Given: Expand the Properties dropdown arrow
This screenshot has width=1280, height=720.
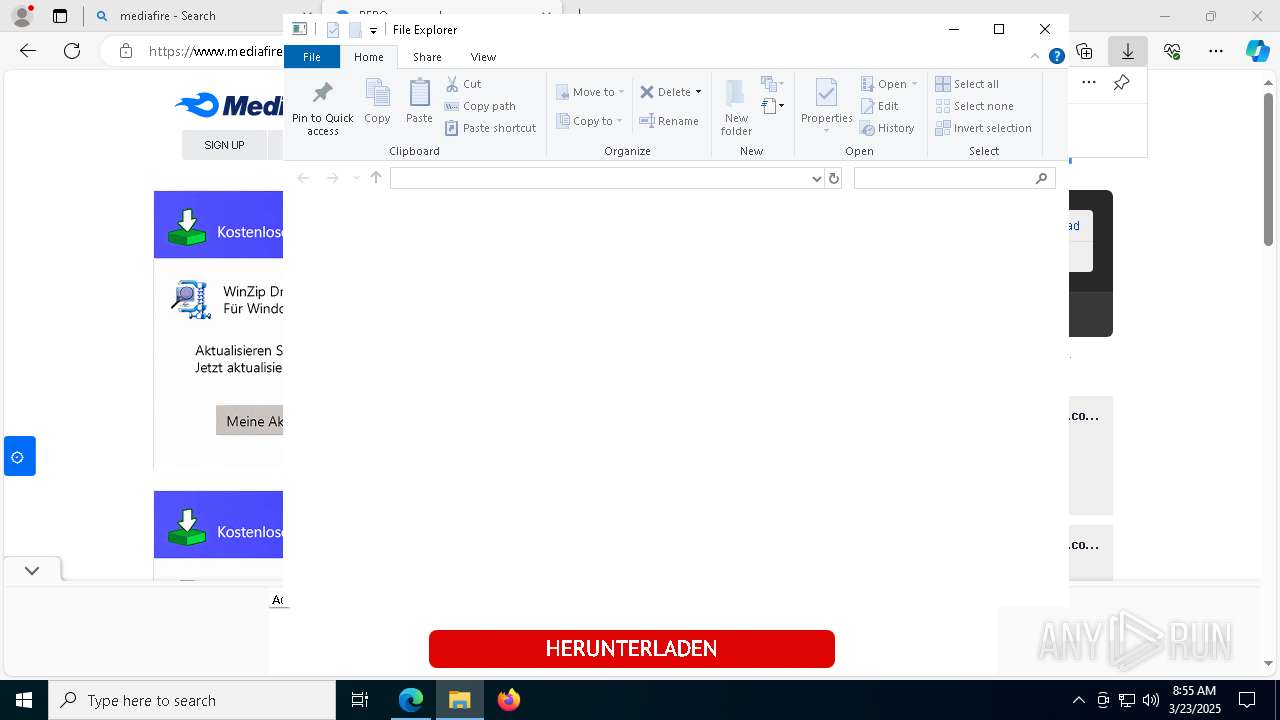Looking at the screenshot, I should pyautogui.click(x=826, y=131).
